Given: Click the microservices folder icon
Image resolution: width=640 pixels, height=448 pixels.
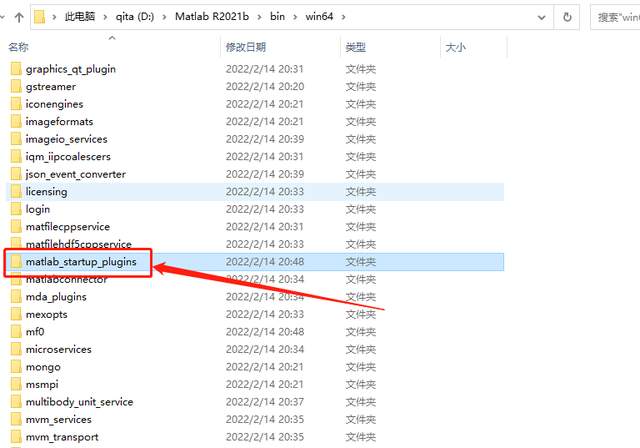Looking at the screenshot, I should tap(16, 349).
